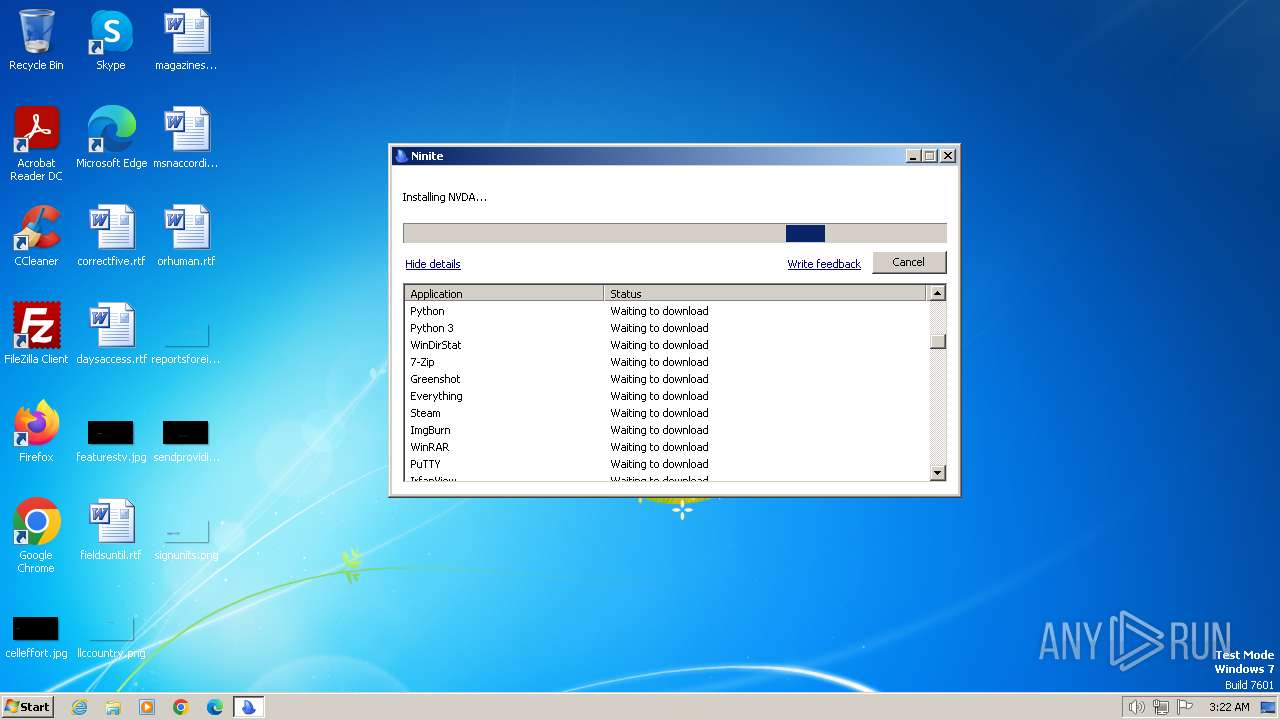Viewport: 1280px width, 720px height.
Task: Launch Edge from the taskbar
Action: 215,707
